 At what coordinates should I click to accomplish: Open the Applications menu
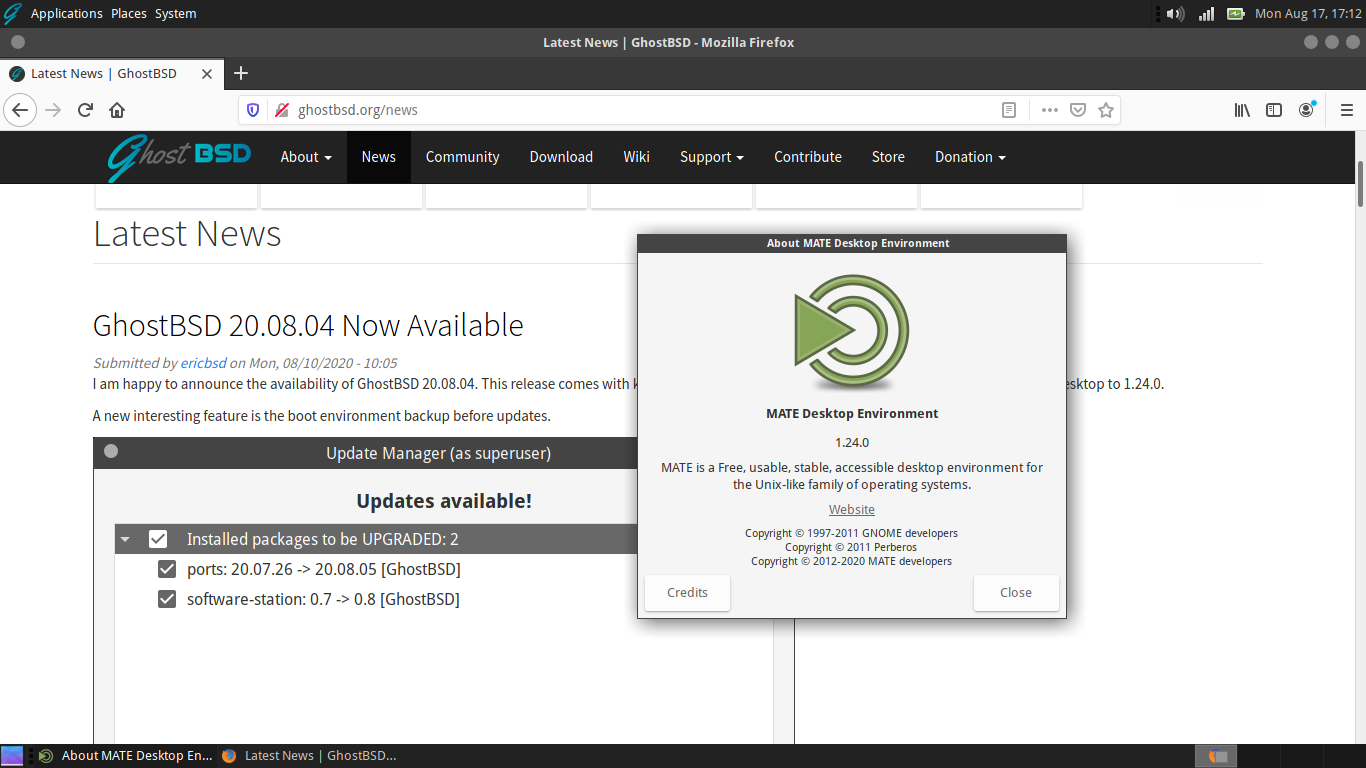coord(66,14)
